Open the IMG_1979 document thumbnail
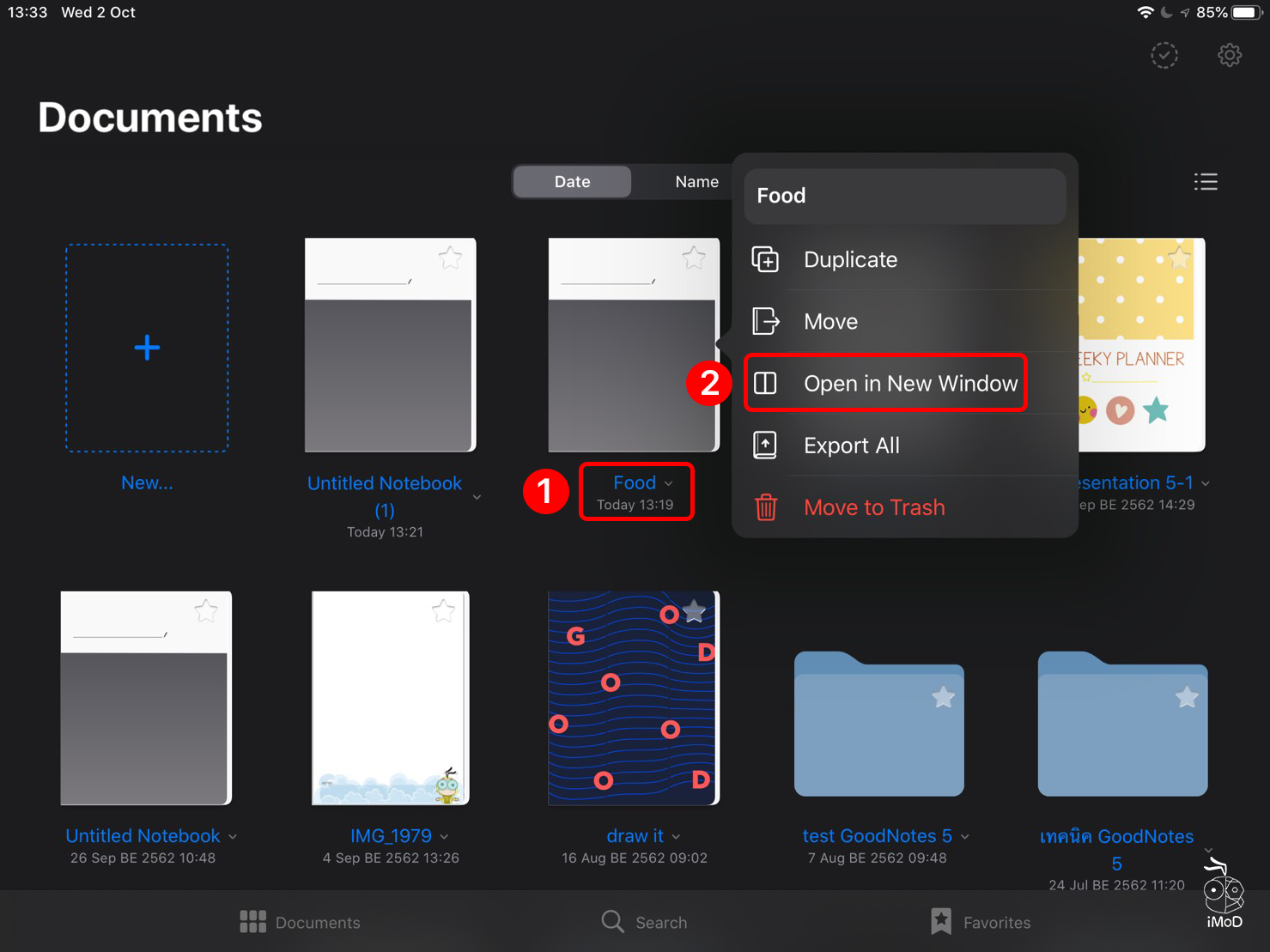This screenshot has width=1270, height=952. (390, 697)
